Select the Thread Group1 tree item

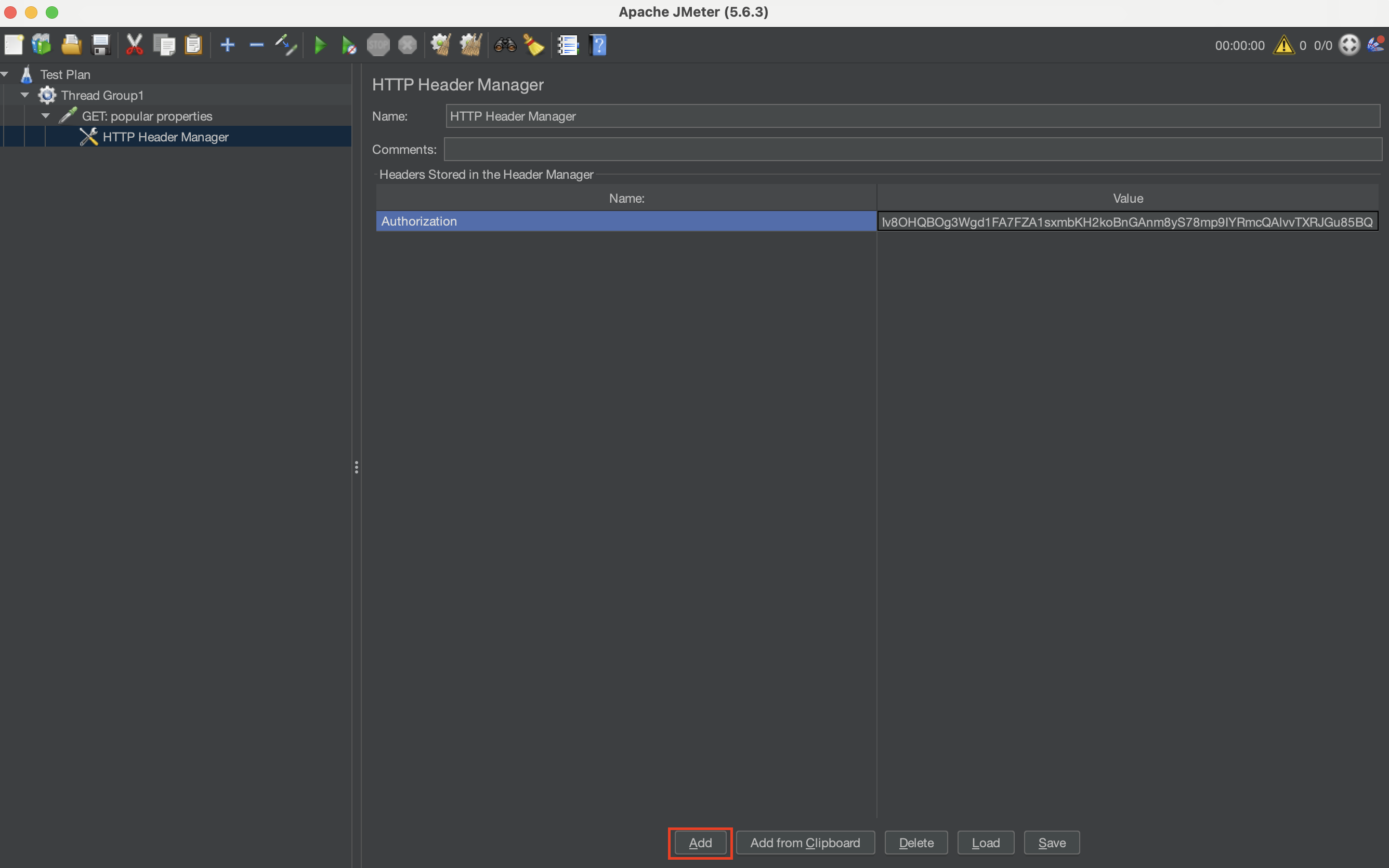(x=102, y=95)
